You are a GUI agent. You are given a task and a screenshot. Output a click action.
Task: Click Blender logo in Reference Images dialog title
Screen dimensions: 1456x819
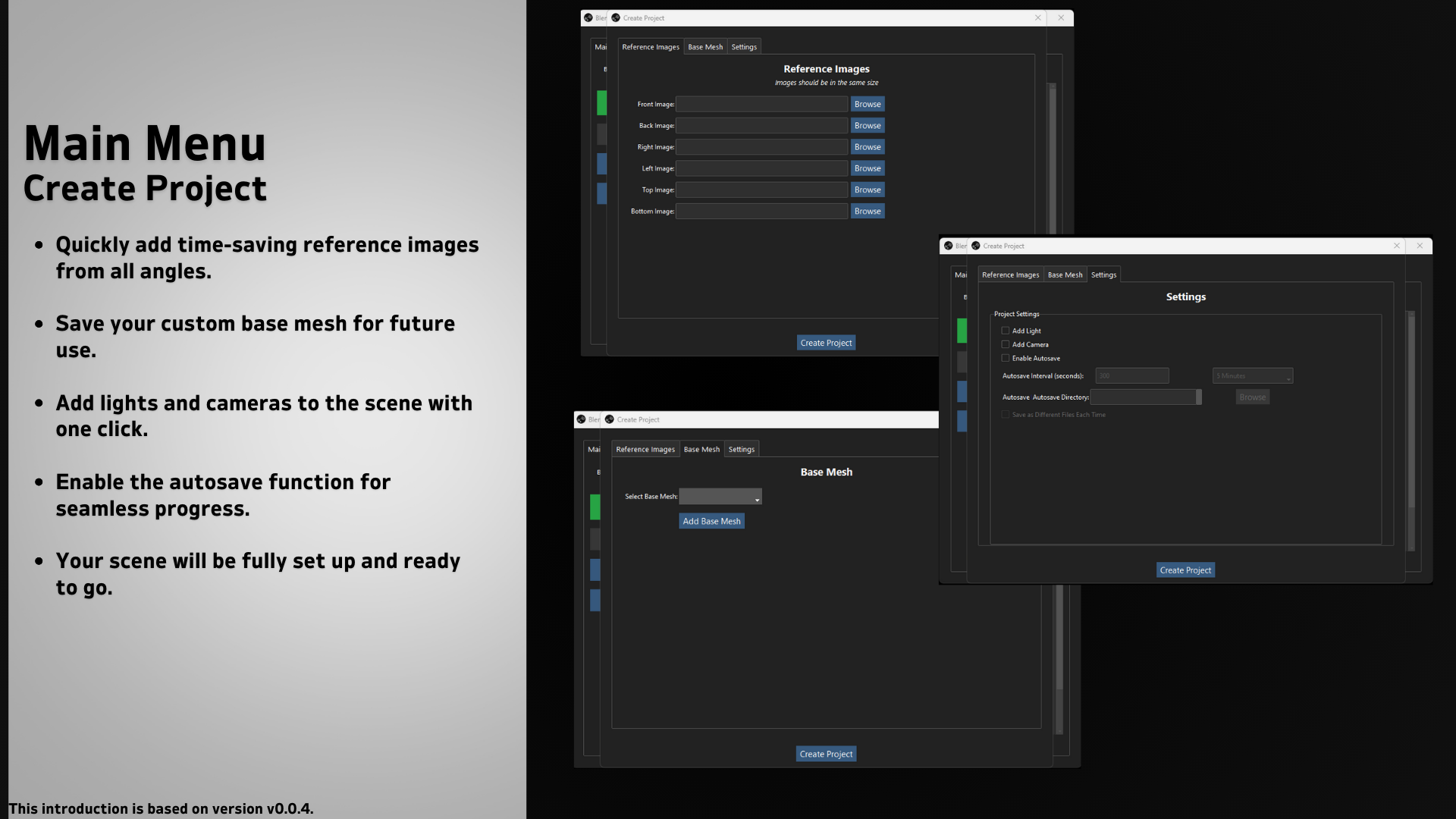tap(616, 17)
